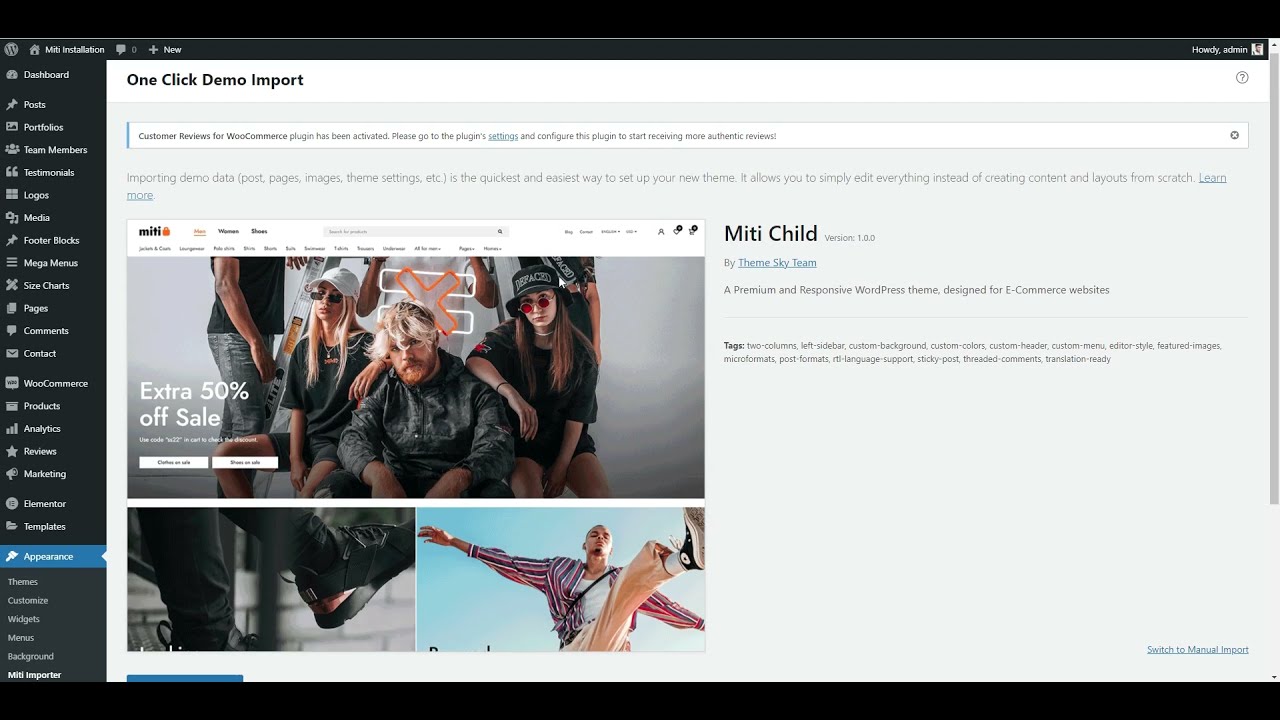Open the Dashboard menu label
Screen dimensions: 1280x720
click(x=46, y=75)
